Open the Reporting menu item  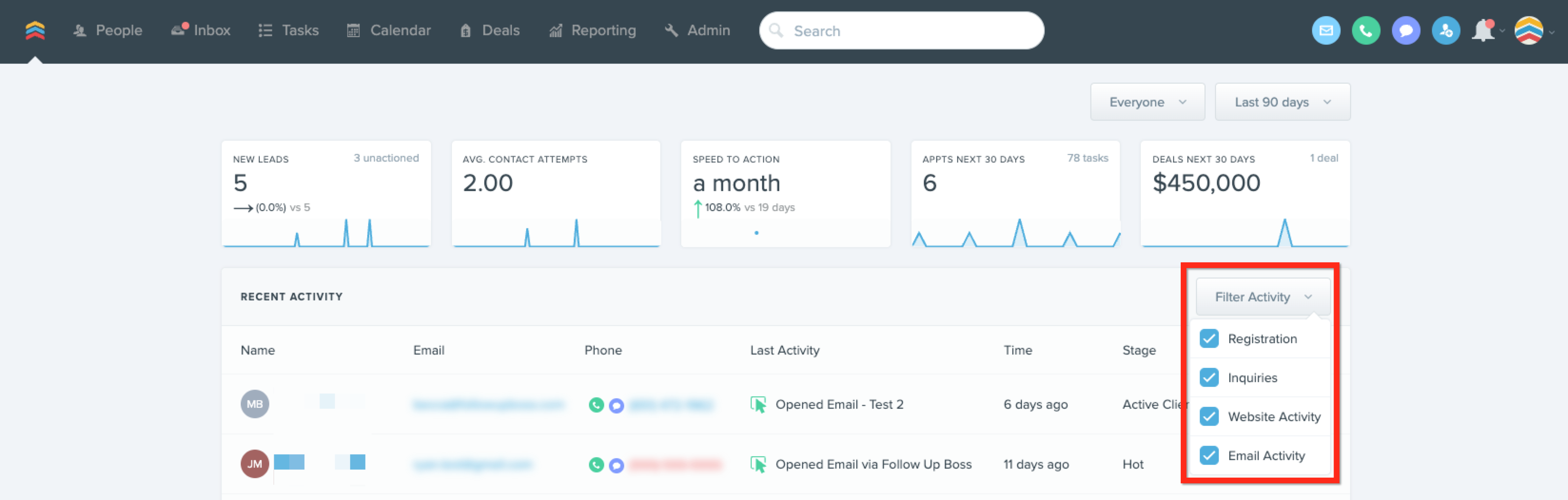(592, 30)
